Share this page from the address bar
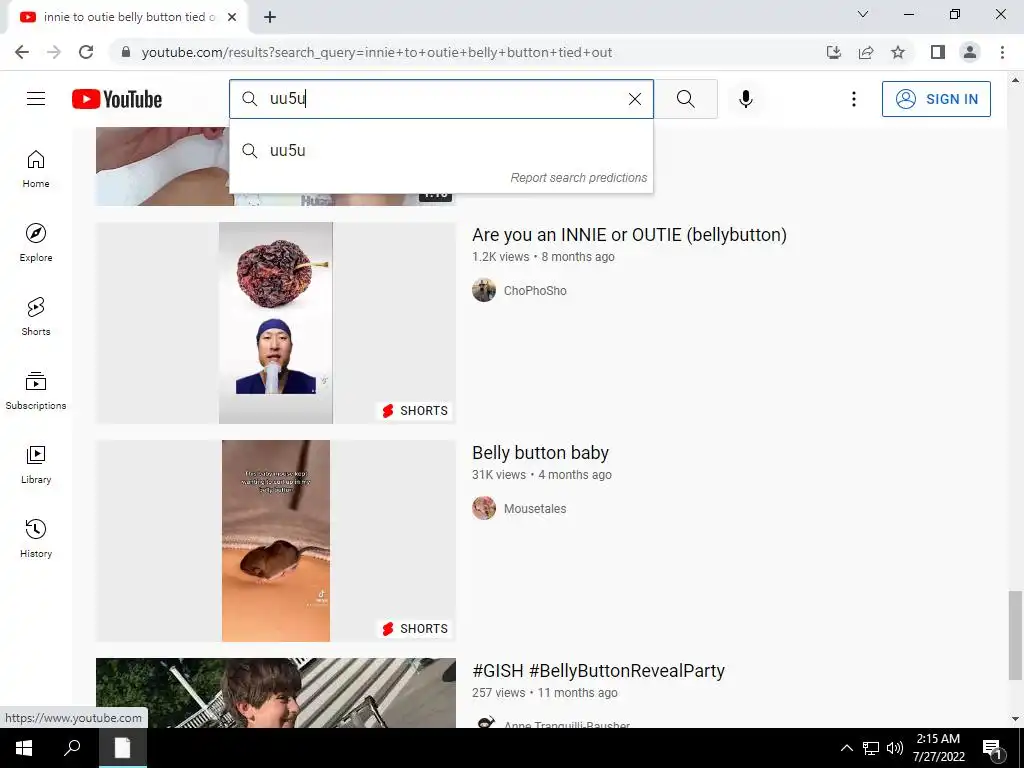 point(866,52)
